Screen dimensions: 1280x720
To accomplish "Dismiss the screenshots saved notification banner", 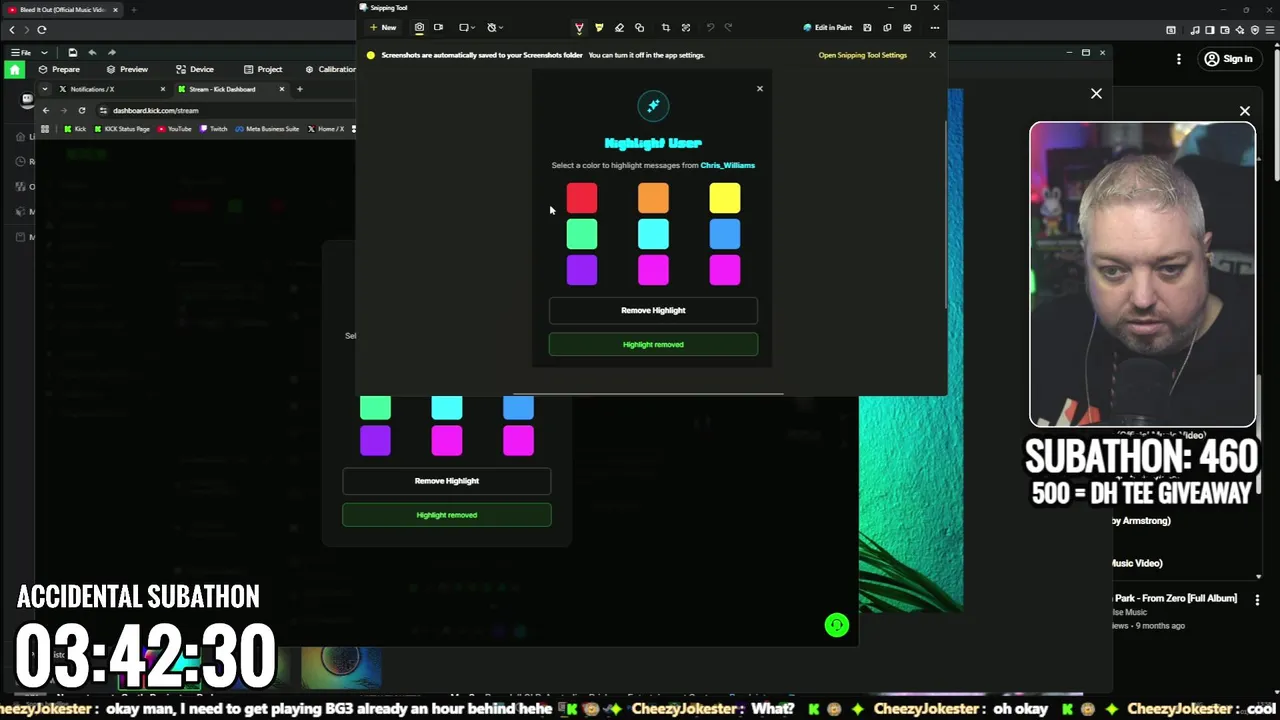I will tap(932, 55).
